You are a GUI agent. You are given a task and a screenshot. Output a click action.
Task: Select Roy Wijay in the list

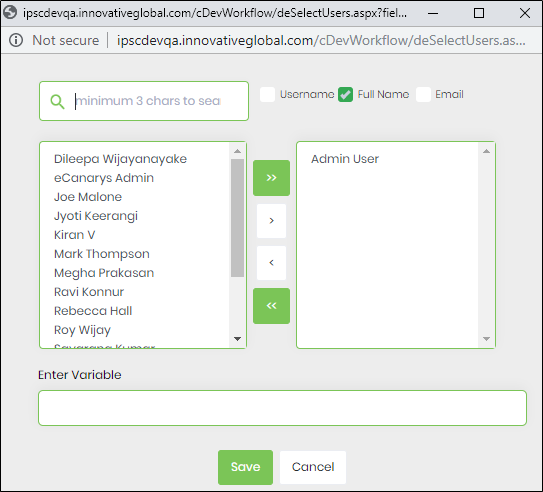[x=82, y=330]
